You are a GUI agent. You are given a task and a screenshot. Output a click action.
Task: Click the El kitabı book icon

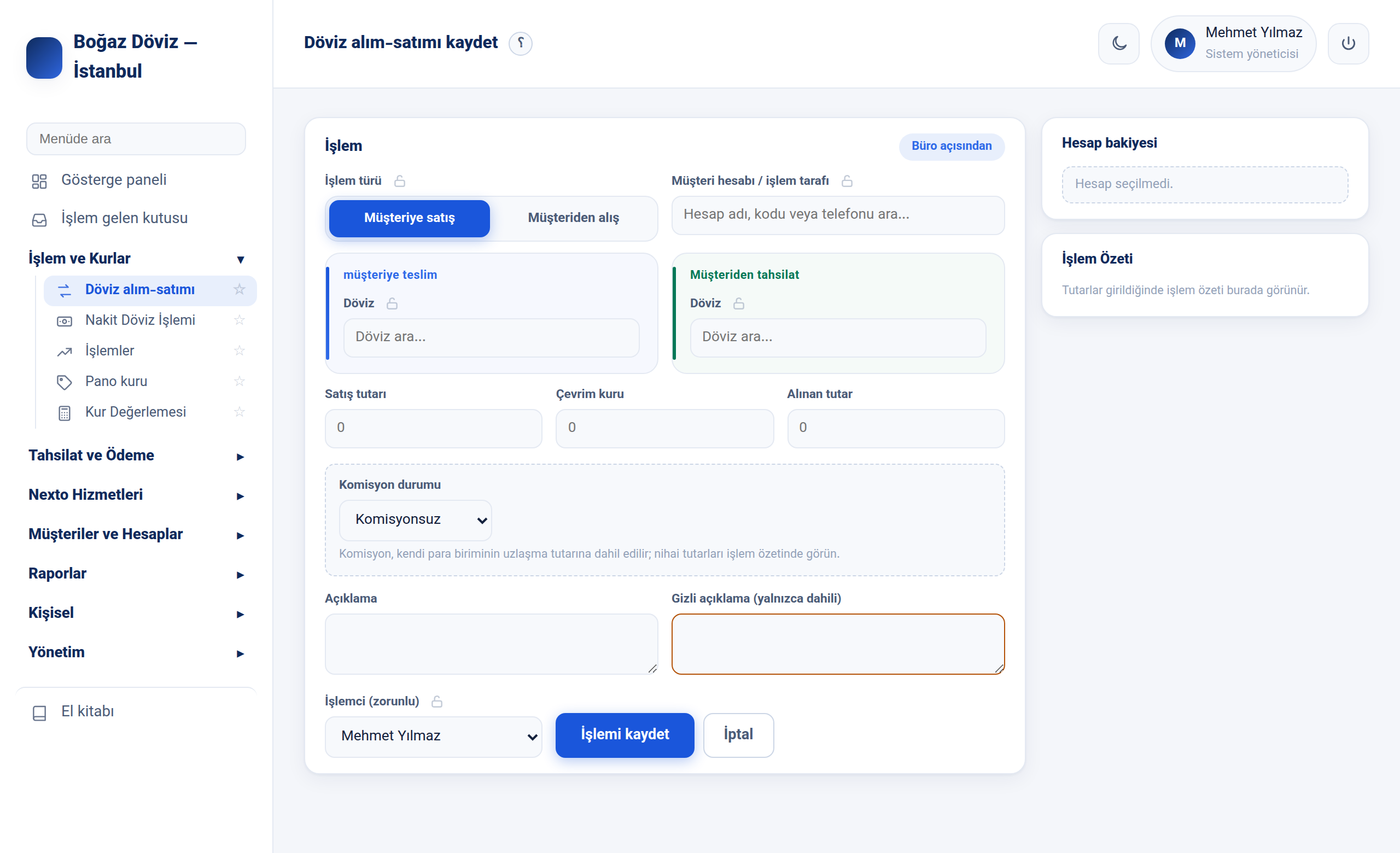(39, 712)
